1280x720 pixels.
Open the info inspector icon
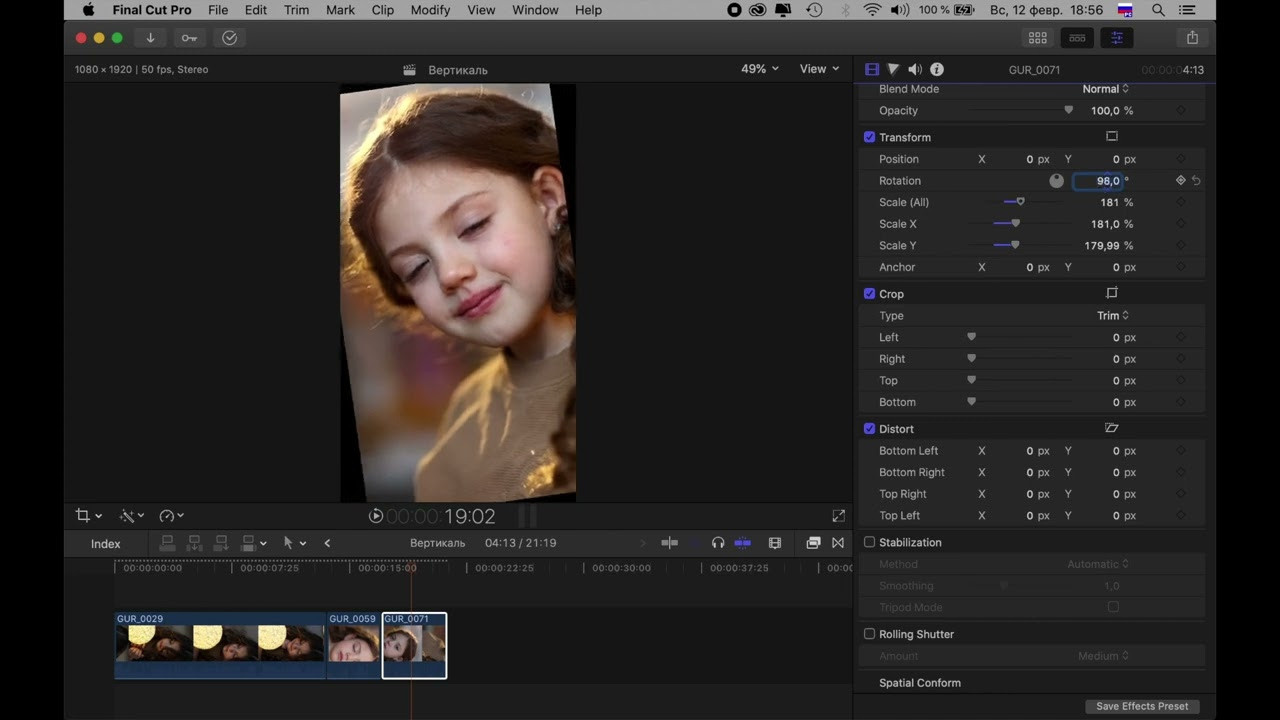tap(937, 69)
